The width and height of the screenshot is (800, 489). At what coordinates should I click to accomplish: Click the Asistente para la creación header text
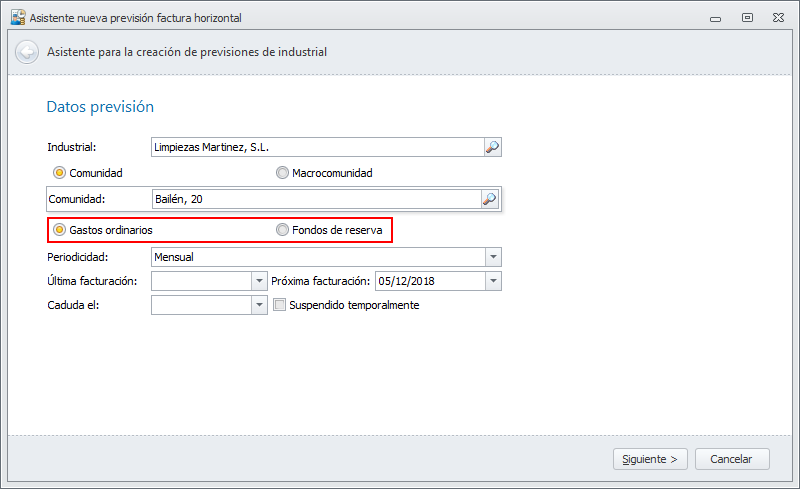pyautogui.click(x=187, y=52)
